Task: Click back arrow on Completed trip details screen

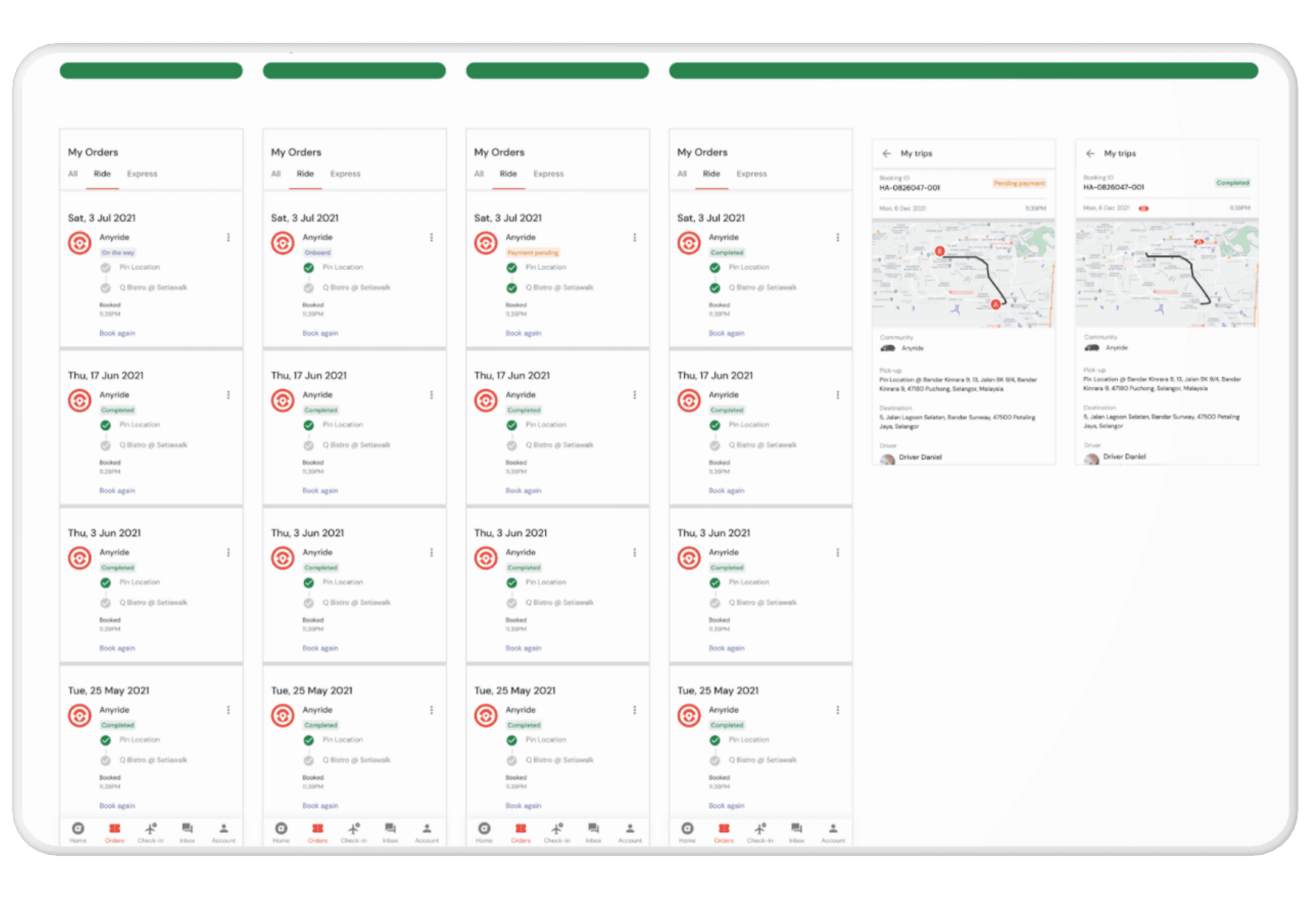Action: [x=1090, y=154]
